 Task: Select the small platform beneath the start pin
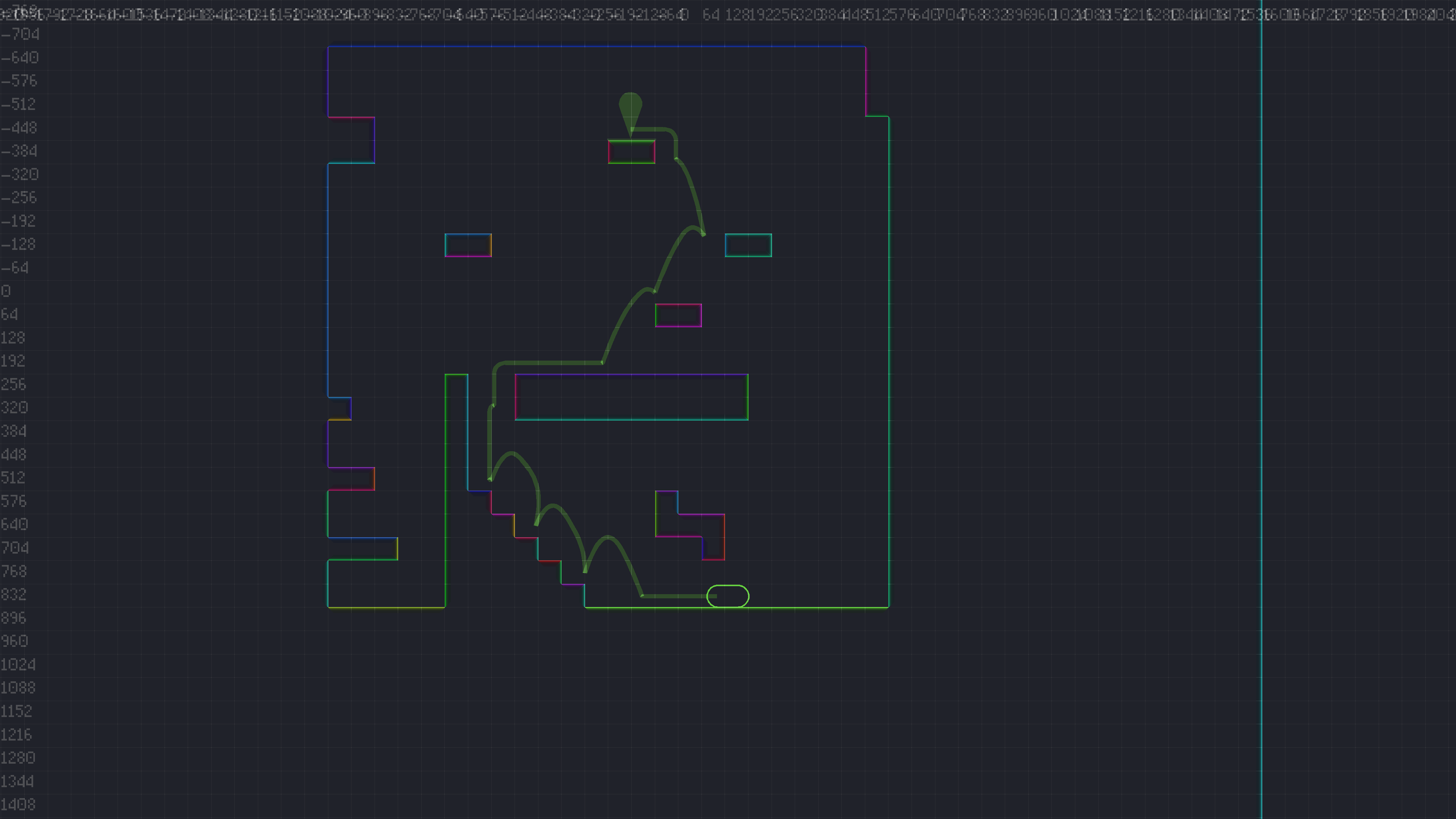click(x=631, y=152)
